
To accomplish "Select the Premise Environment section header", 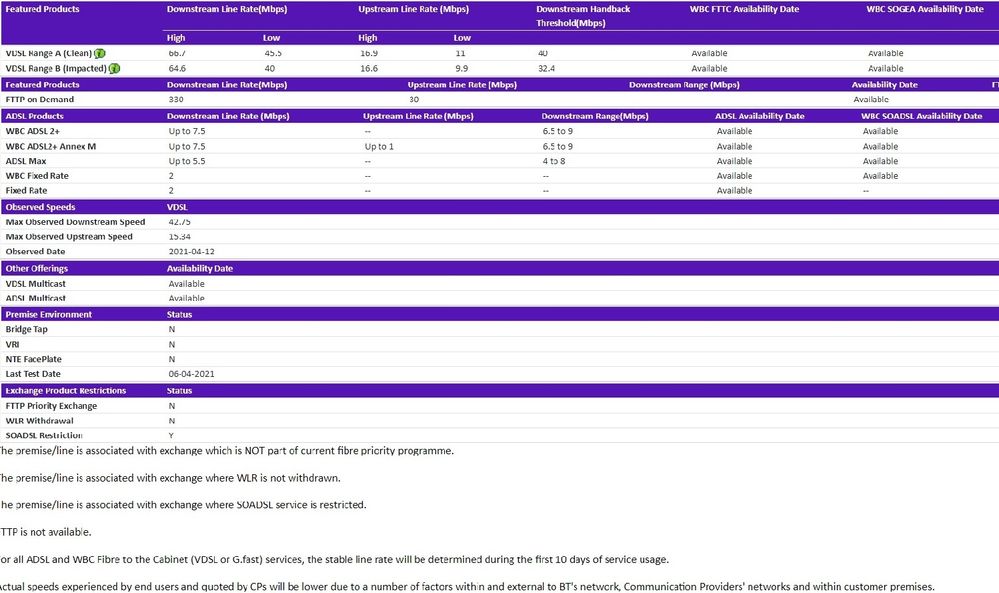I will 48,314.
